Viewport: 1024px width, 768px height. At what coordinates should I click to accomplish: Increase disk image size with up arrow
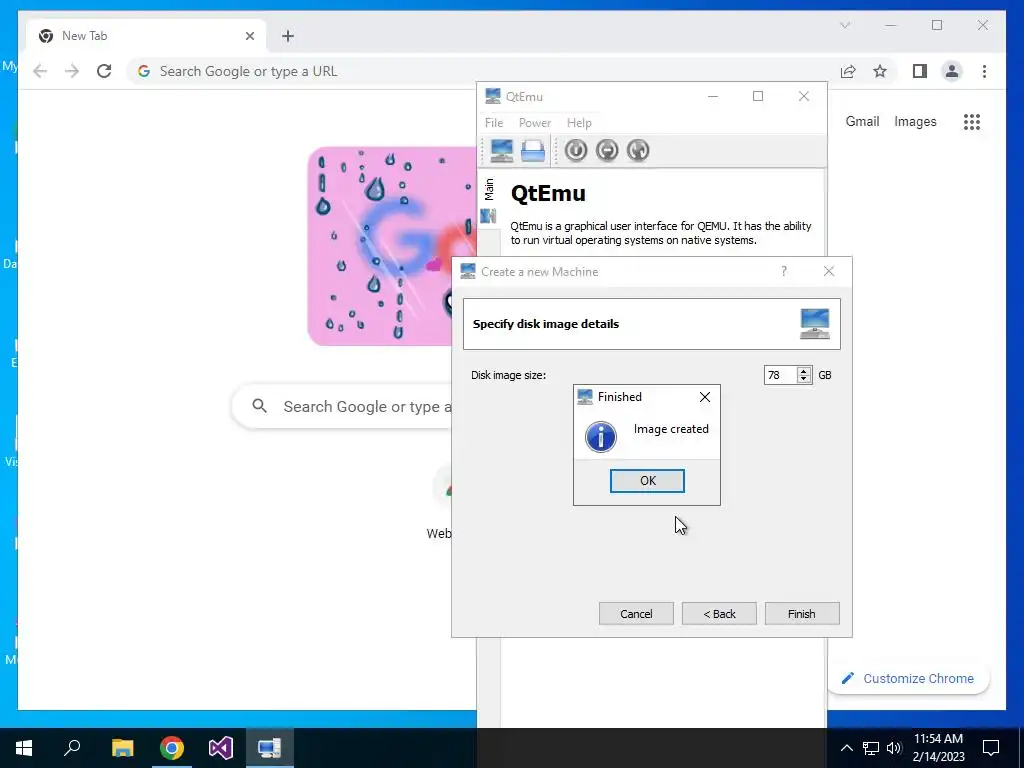805,371
